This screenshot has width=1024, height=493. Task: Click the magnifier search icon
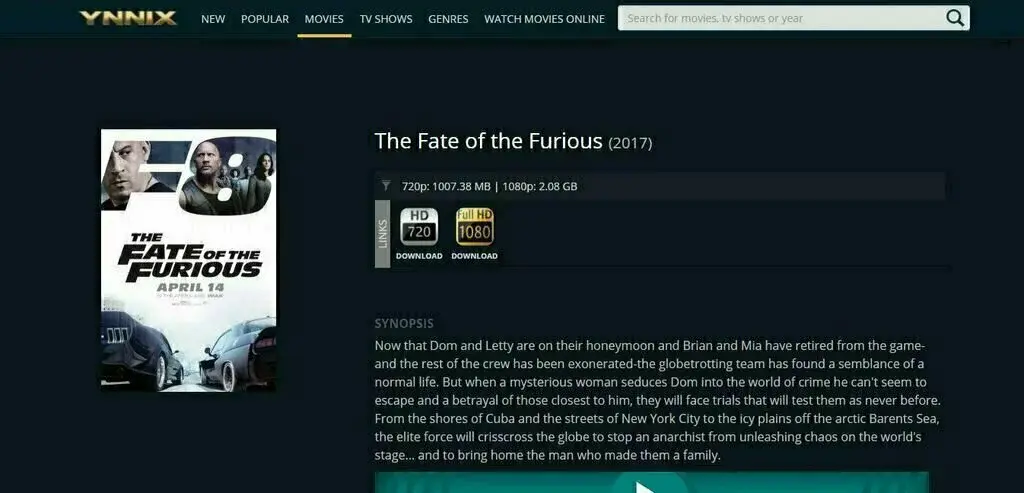pos(954,18)
